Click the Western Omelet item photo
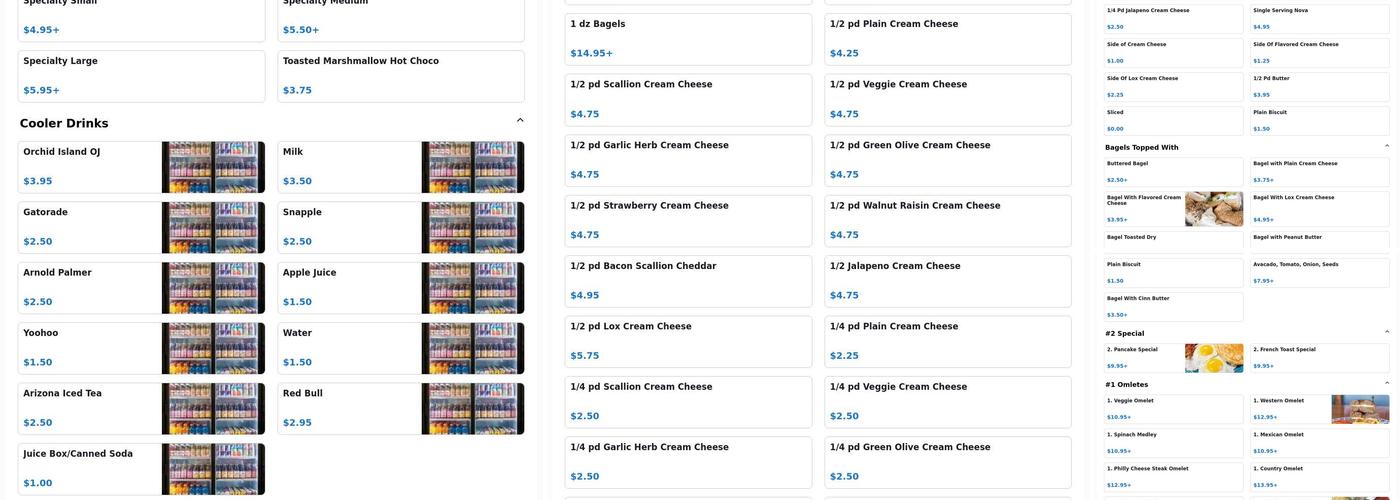The image size is (1400, 500). pos(1360,409)
